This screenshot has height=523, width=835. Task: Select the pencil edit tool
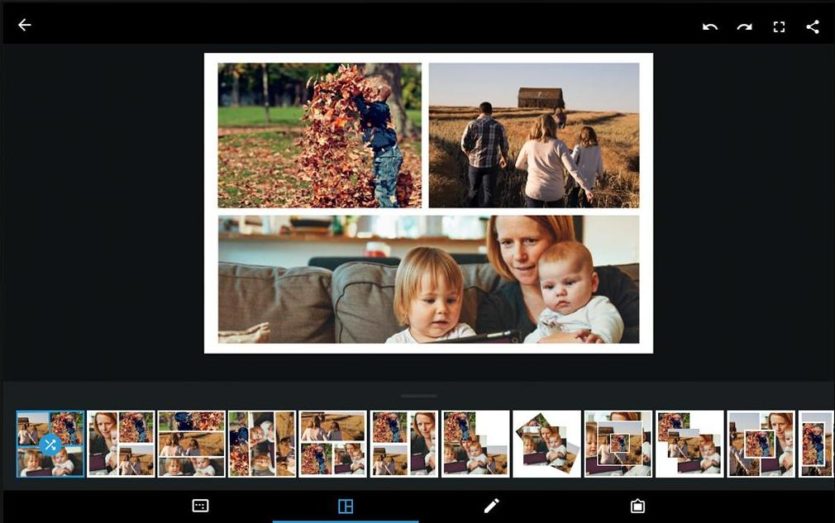tap(491, 505)
